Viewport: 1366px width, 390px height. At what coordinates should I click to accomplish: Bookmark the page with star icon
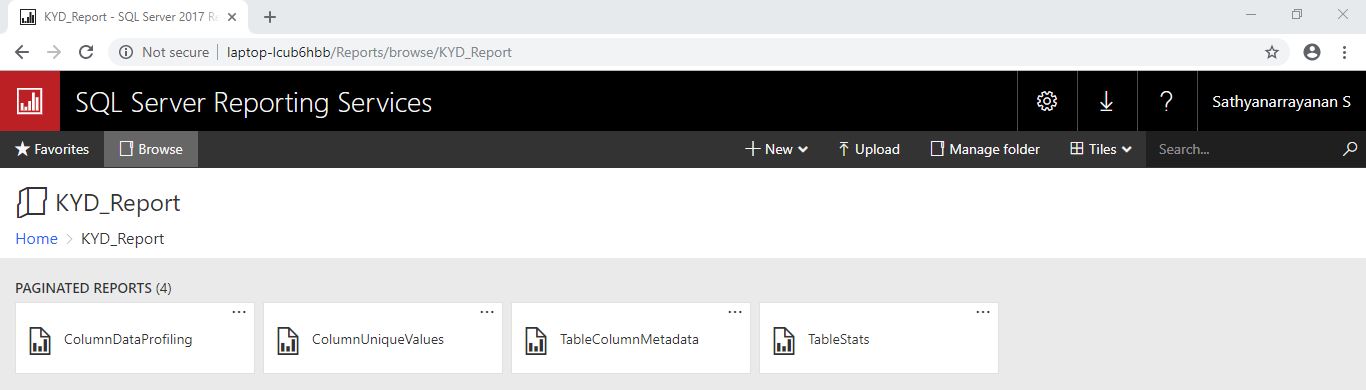[x=1272, y=52]
